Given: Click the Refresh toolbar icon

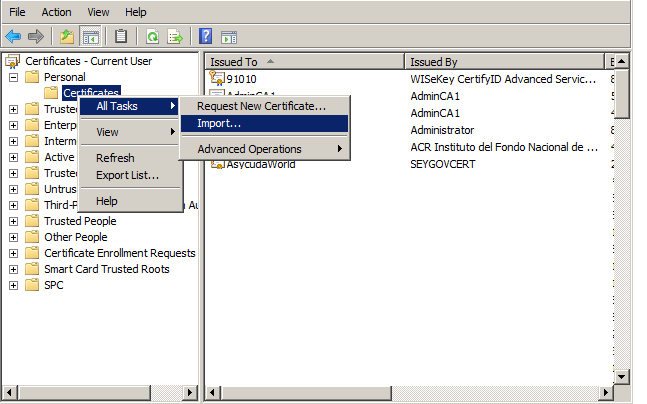Looking at the screenshot, I should coord(152,36).
